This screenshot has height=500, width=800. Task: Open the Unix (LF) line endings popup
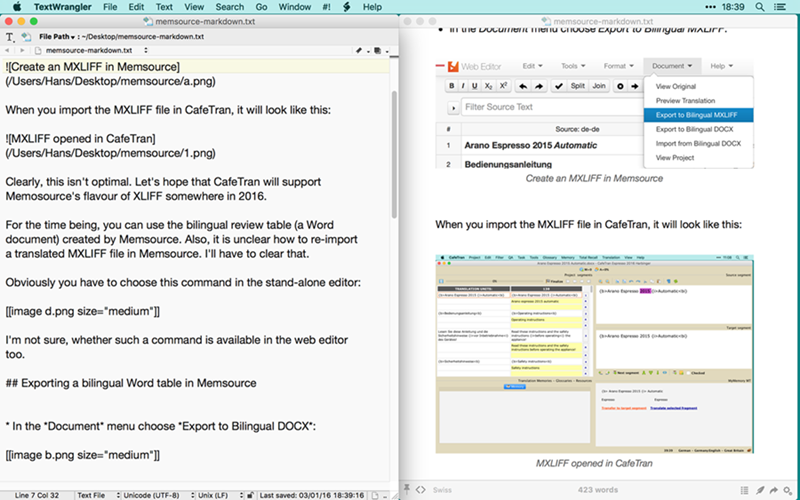pos(218,494)
